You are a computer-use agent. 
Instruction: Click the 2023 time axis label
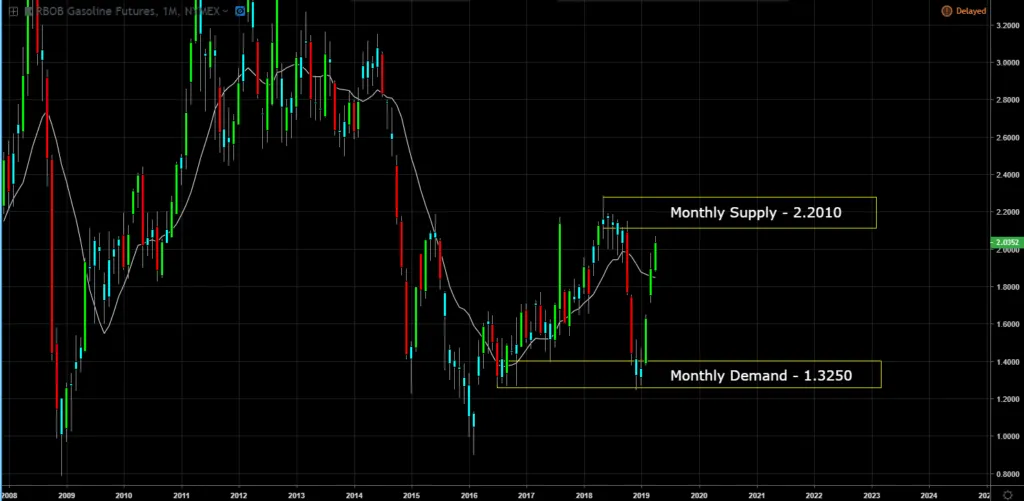(872, 494)
